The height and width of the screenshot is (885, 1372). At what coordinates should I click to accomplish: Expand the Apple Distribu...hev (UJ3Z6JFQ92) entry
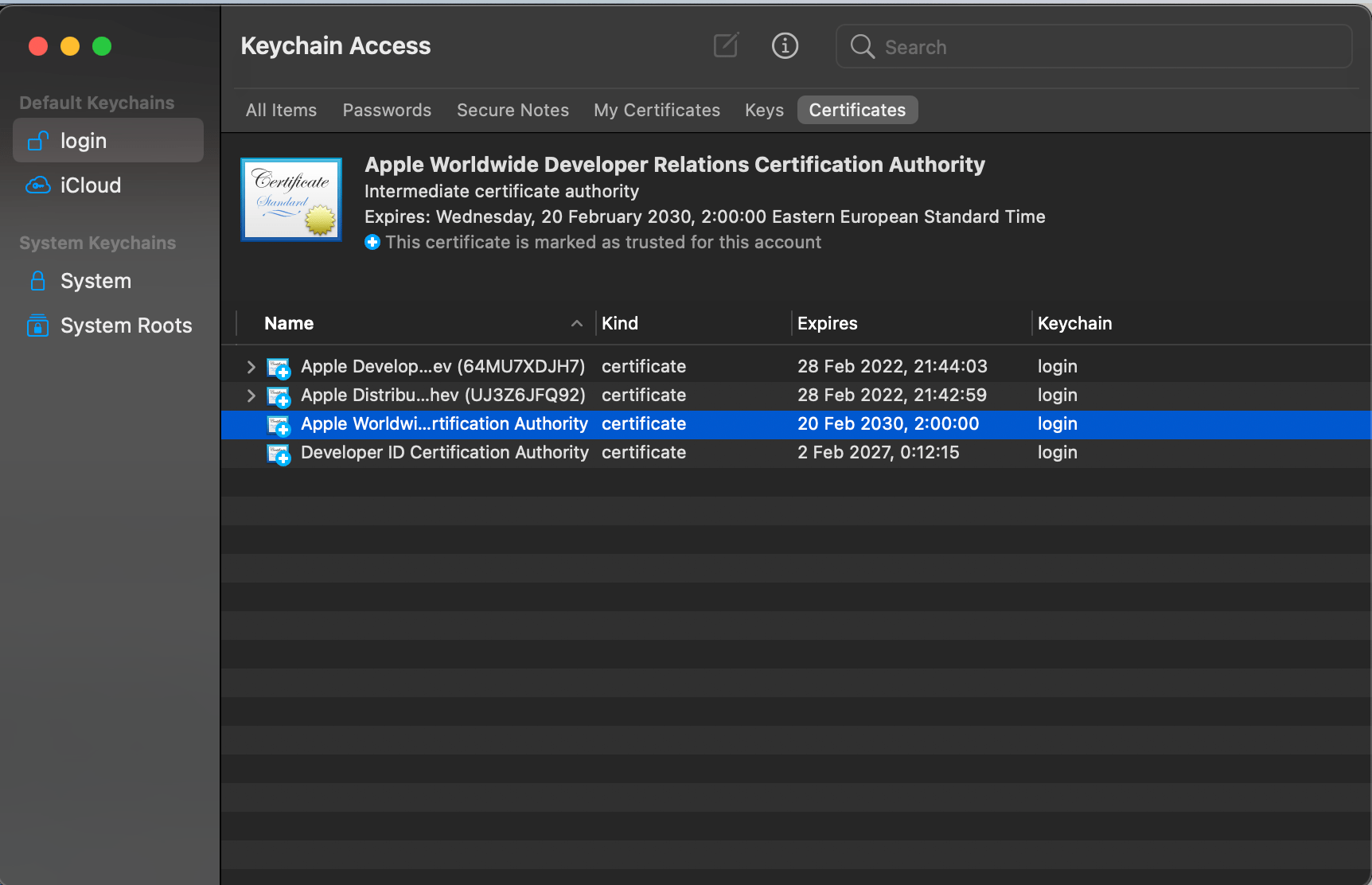[251, 396]
